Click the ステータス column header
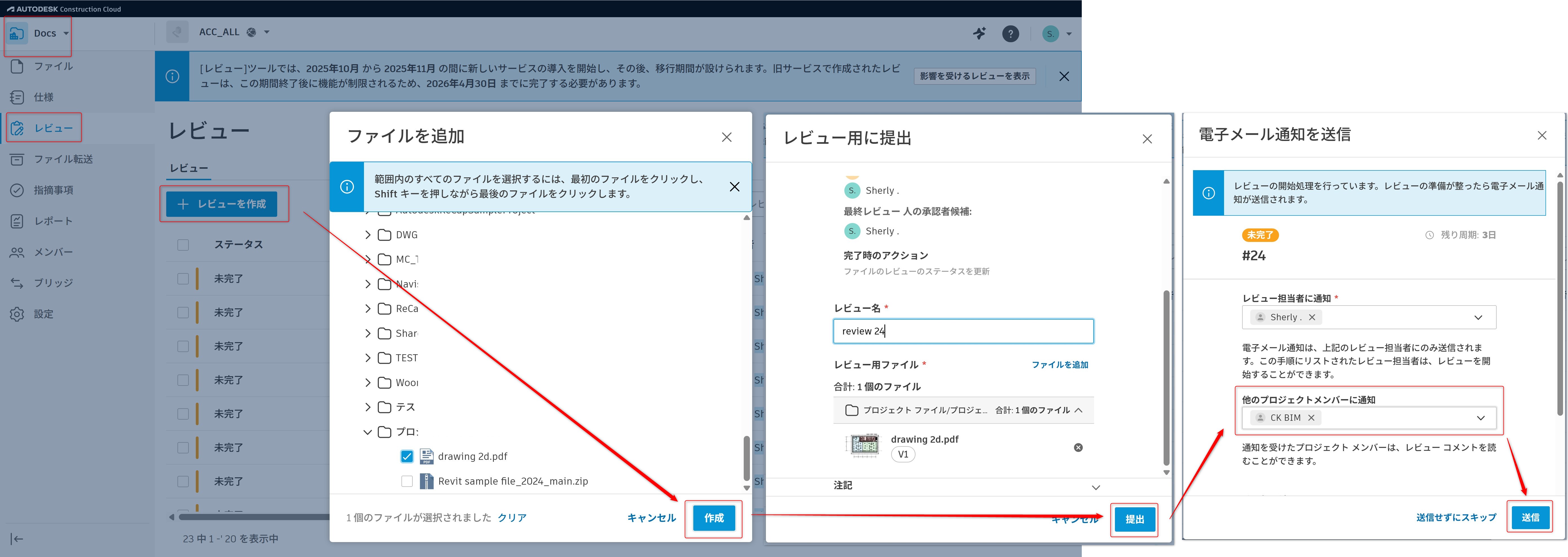Screen dimensions: 1568x557 (239, 245)
